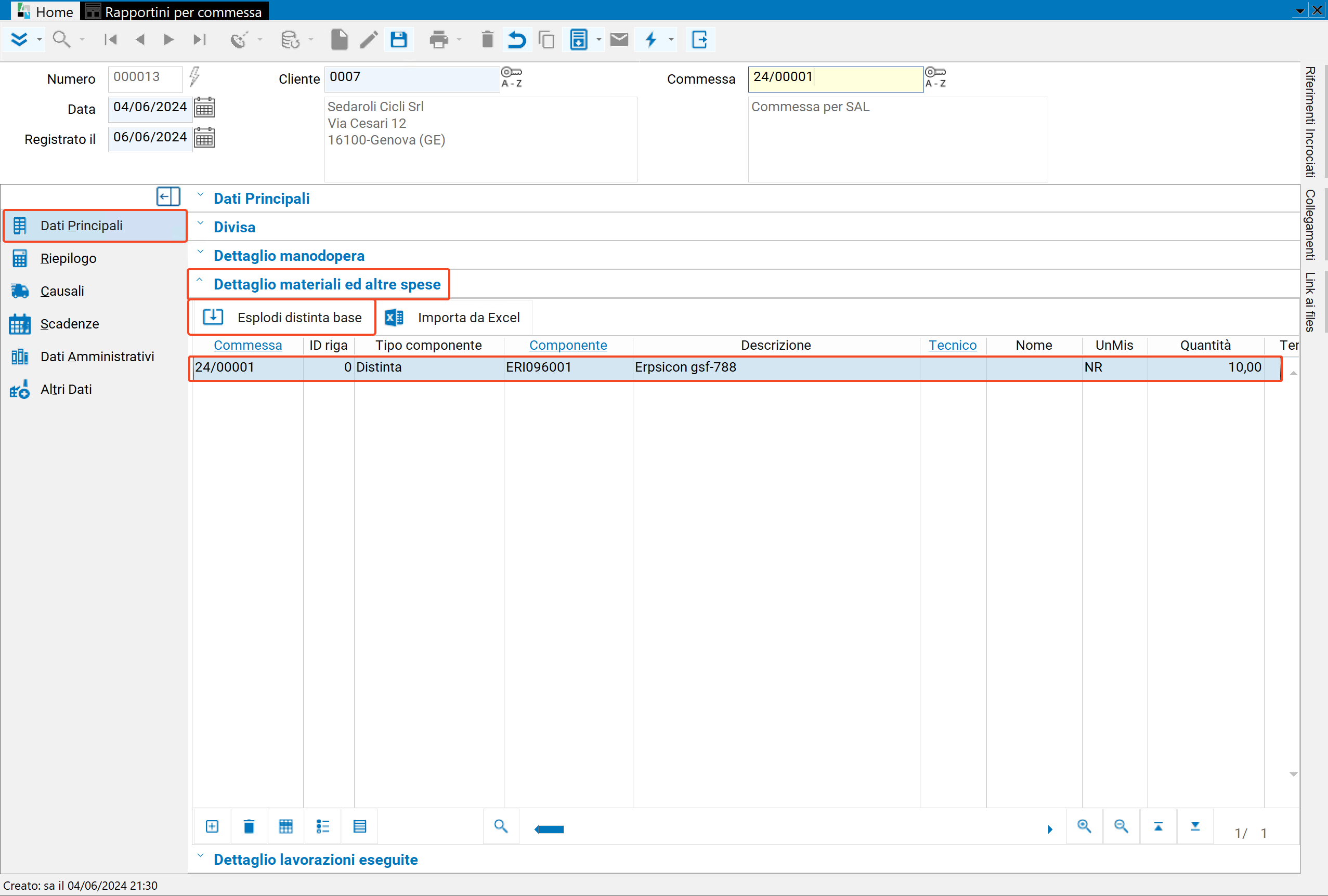The image size is (1328, 896).
Task: Click the search magnifier icon in toolbar
Action: pyautogui.click(x=61, y=39)
